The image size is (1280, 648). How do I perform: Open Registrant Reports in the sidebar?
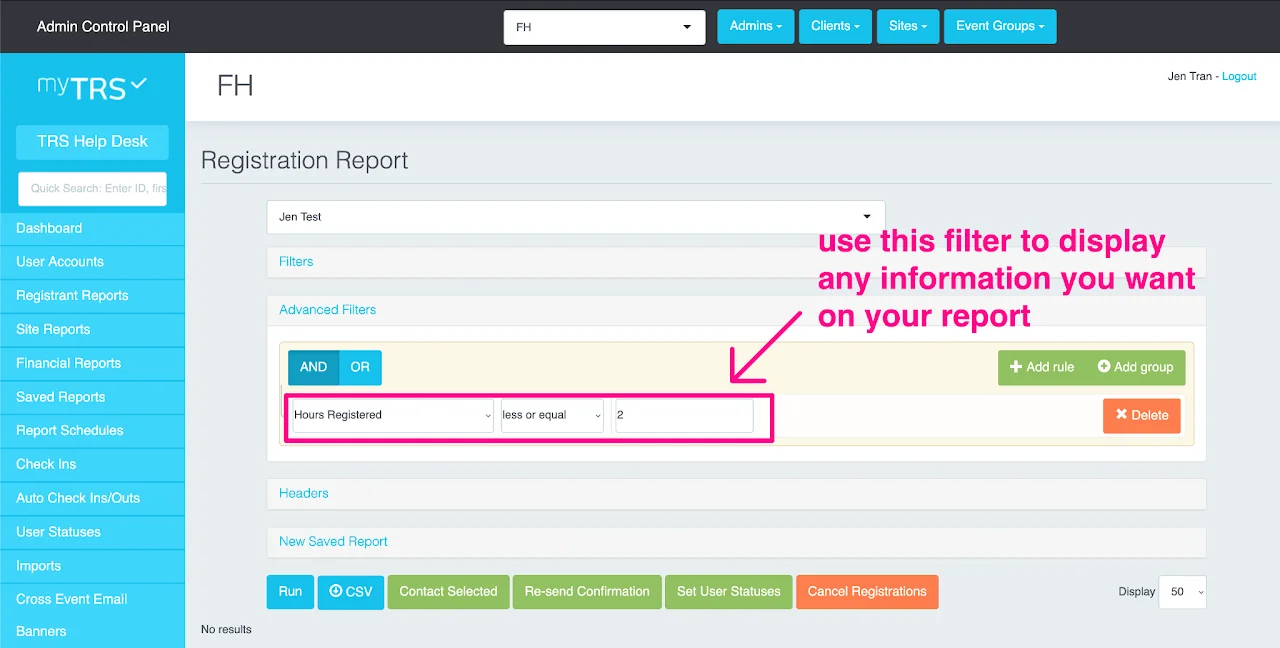[x=92, y=296]
